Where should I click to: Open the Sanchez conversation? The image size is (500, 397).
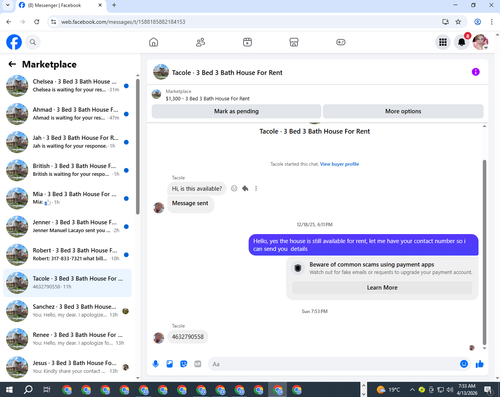(x=67, y=311)
